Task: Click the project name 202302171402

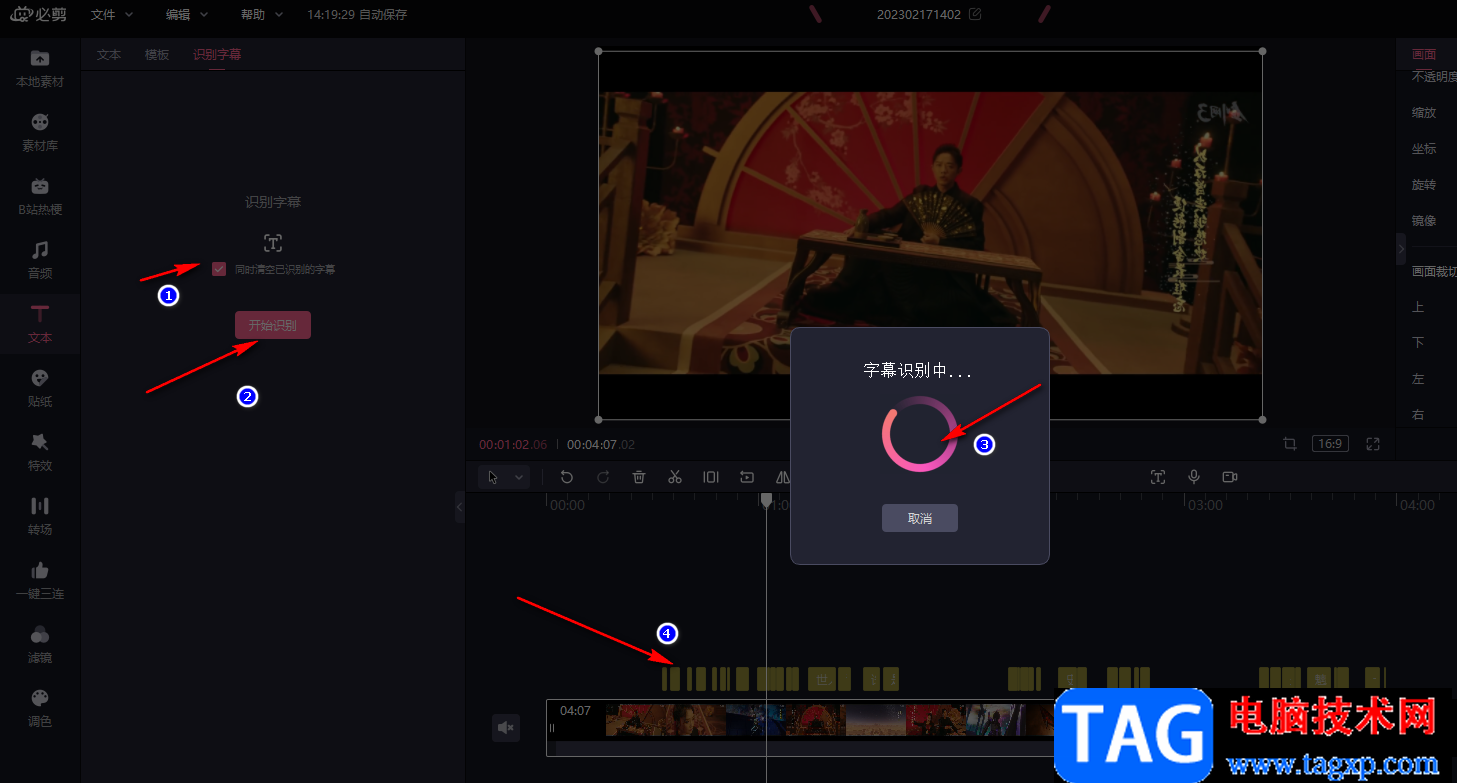Action: [x=919, y=15]
